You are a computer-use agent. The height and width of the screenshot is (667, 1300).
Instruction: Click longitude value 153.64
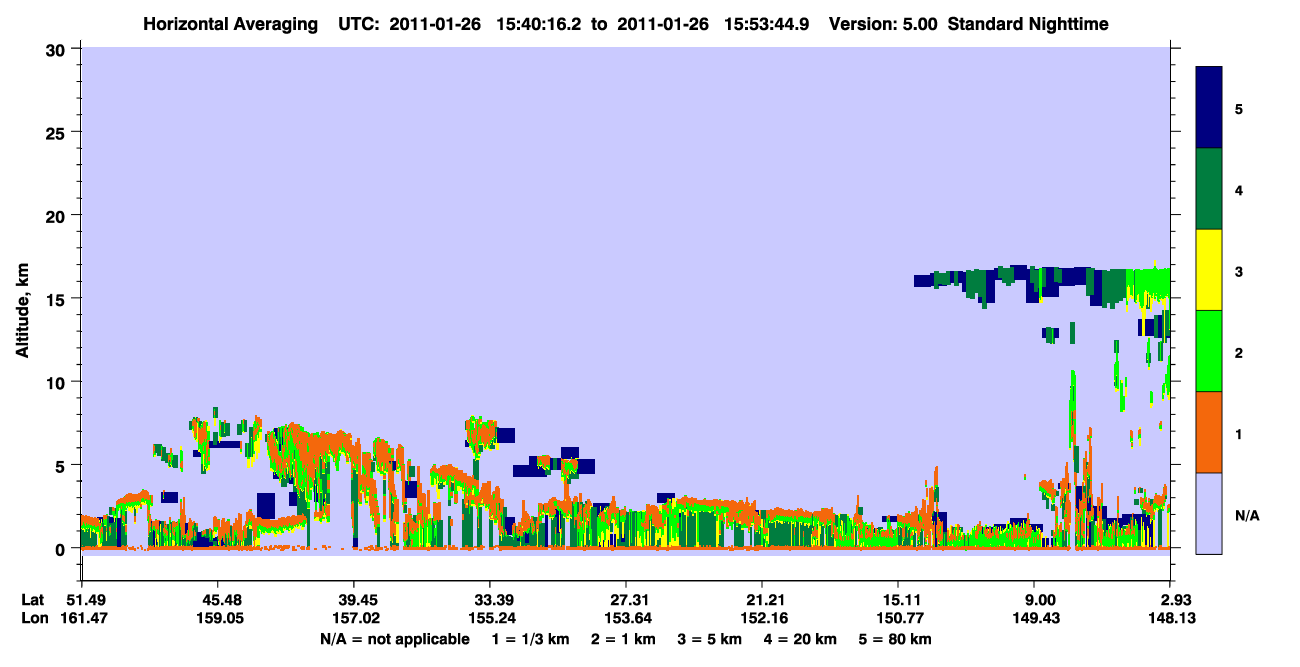coord(626,619)
